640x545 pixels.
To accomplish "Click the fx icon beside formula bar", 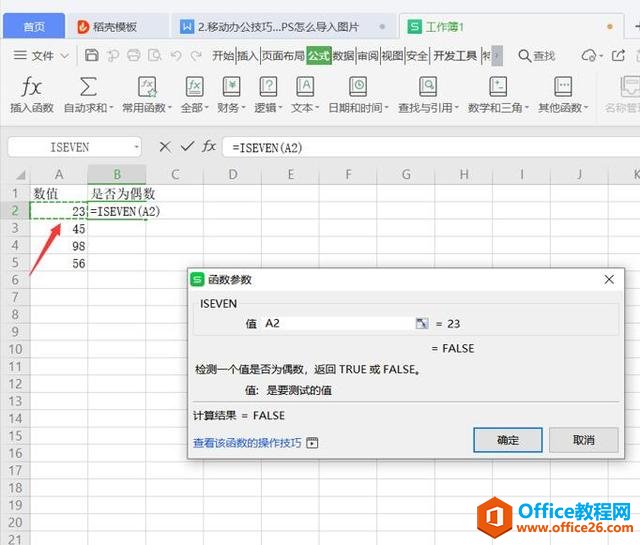I will point(209,146).
